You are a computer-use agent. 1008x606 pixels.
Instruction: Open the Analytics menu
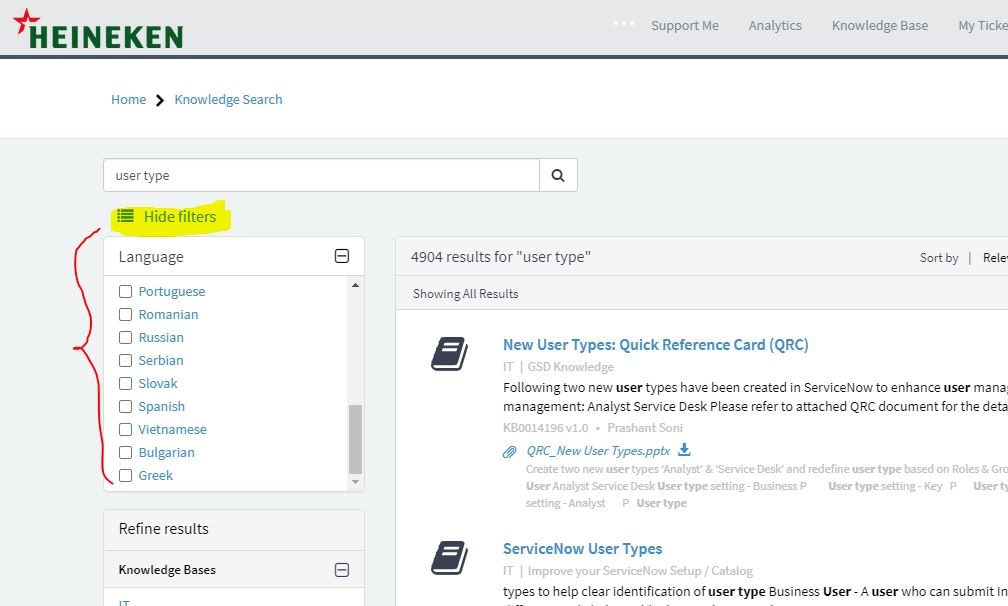(x=775, y=26)
